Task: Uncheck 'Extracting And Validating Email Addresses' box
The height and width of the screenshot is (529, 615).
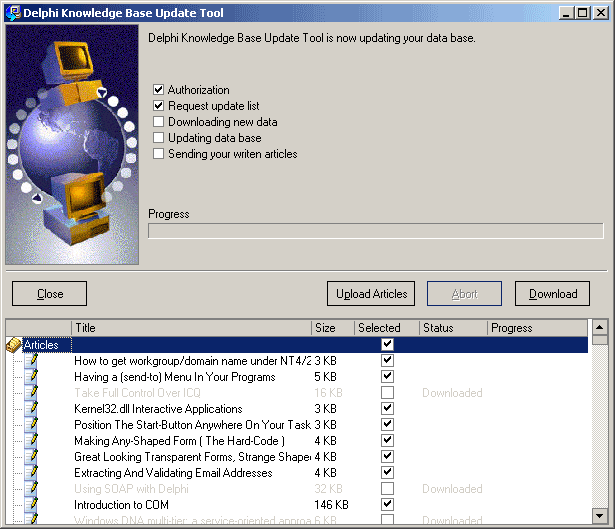Action: point(388,473)
